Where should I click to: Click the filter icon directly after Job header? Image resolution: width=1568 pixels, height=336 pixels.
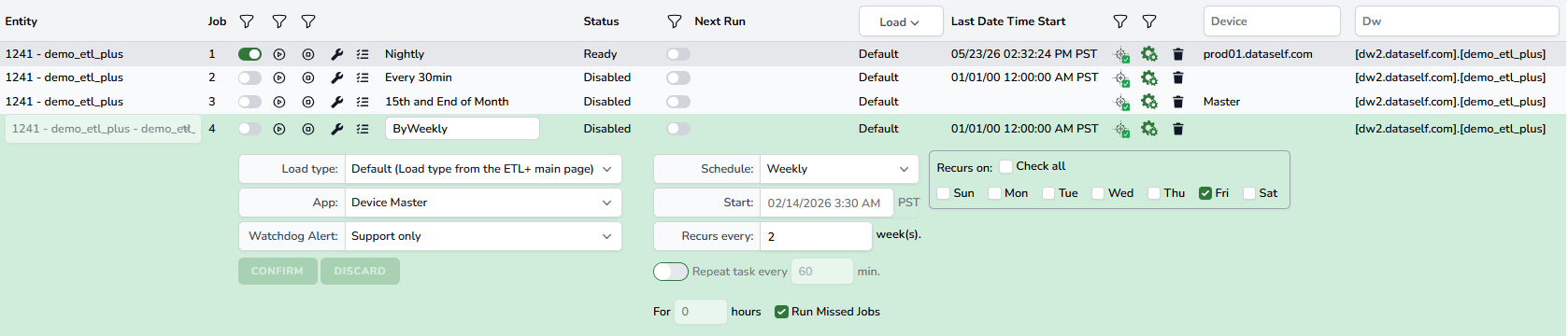pyautogui.click(x=247, y=21)
